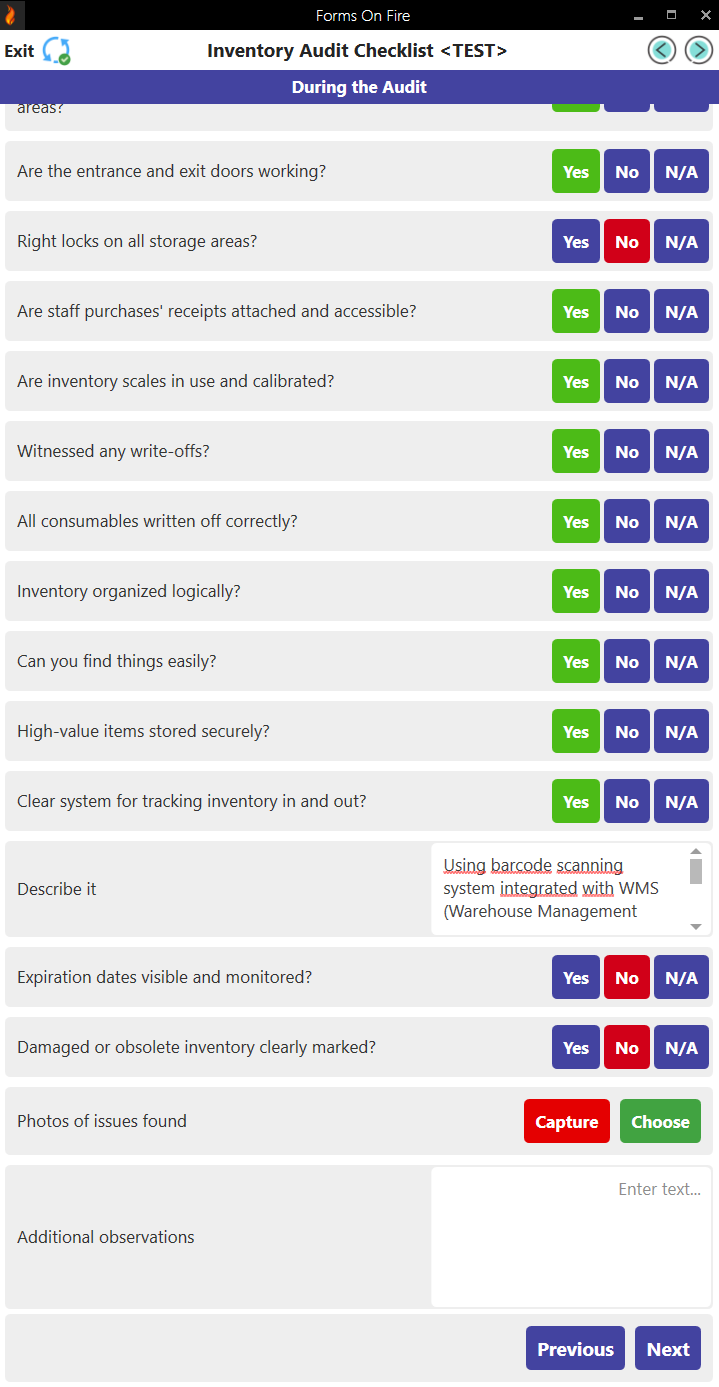Choose No for Inventory organized logically

click(627, 592)
